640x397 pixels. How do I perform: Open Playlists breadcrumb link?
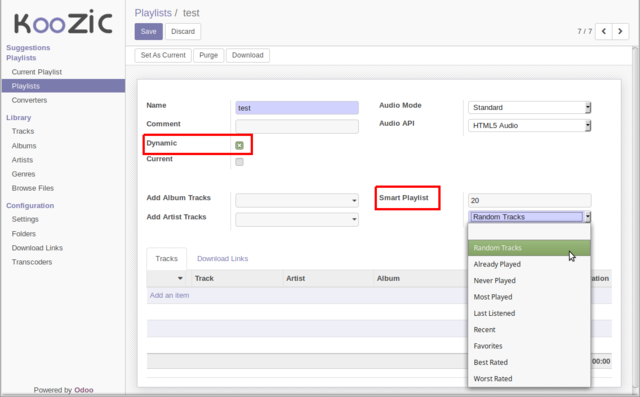click(153, 13)
